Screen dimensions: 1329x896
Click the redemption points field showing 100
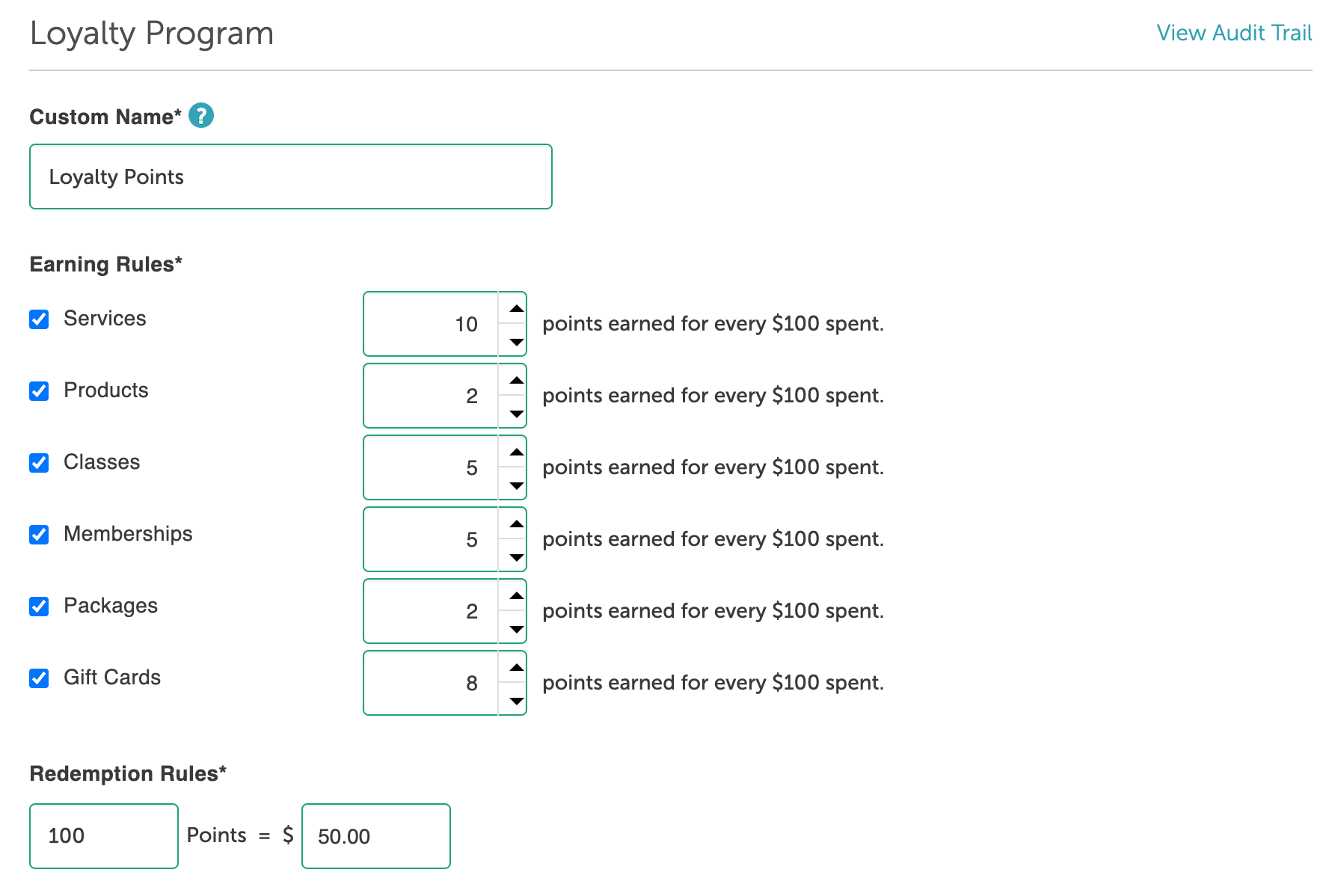104,836
